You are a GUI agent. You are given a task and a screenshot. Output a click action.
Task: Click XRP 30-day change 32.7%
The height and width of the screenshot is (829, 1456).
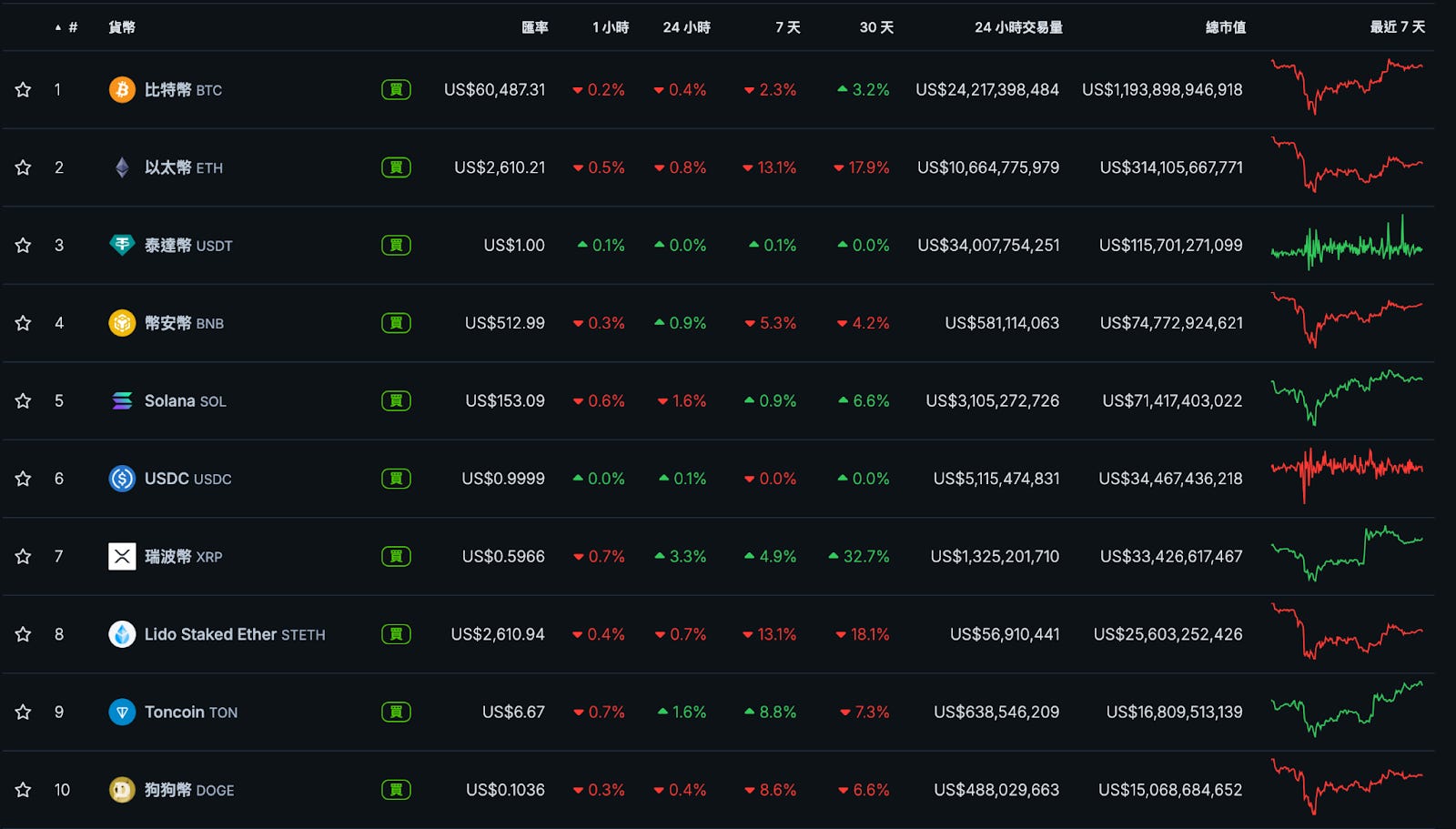(x=859, y=557)
